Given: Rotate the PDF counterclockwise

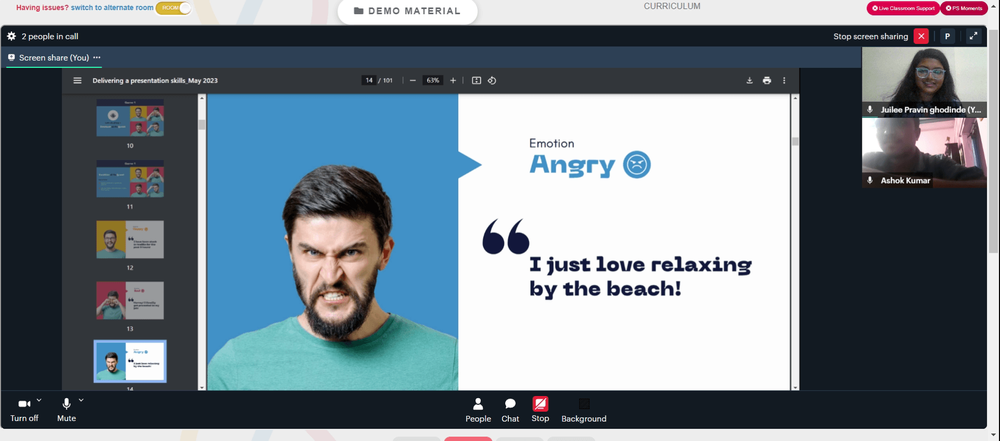Looking at the screenshot, I should tap(492, 80).
